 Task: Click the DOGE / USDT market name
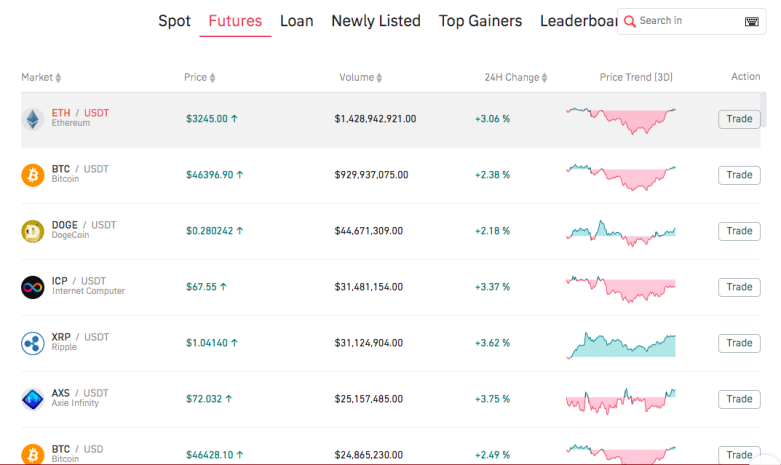pyautogui.click(x=84, y=225)
